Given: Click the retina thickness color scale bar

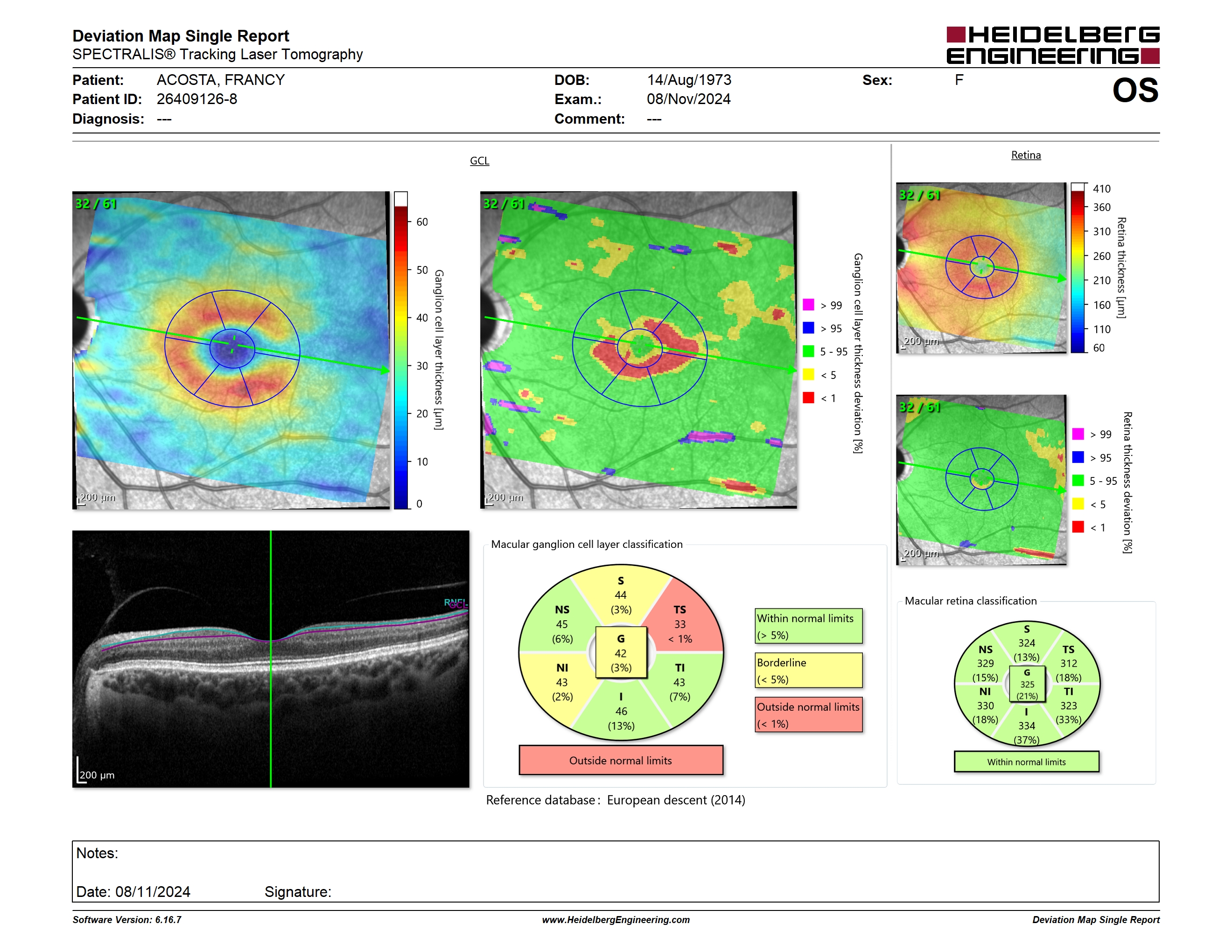Looking at the screenshot, I should pos(1078,268).
